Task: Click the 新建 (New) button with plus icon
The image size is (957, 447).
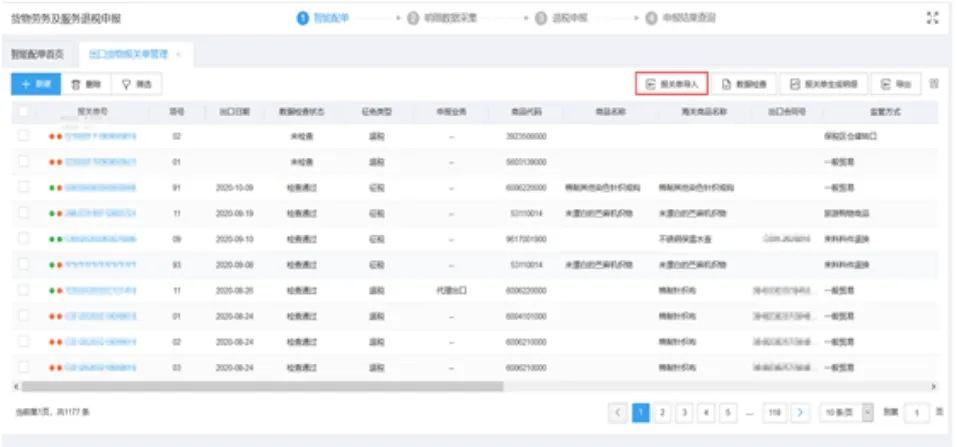Action: [34, 86]
